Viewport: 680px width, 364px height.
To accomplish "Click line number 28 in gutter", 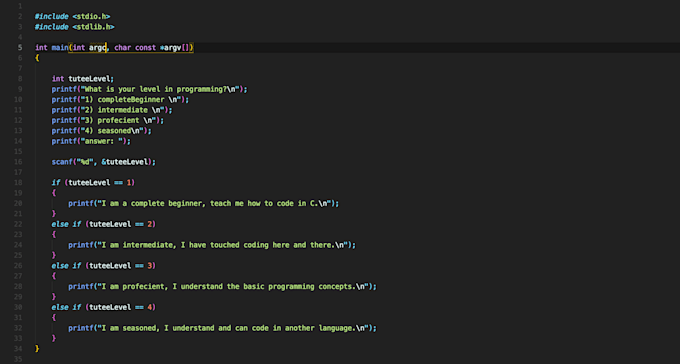I will (x=18, y=287).
